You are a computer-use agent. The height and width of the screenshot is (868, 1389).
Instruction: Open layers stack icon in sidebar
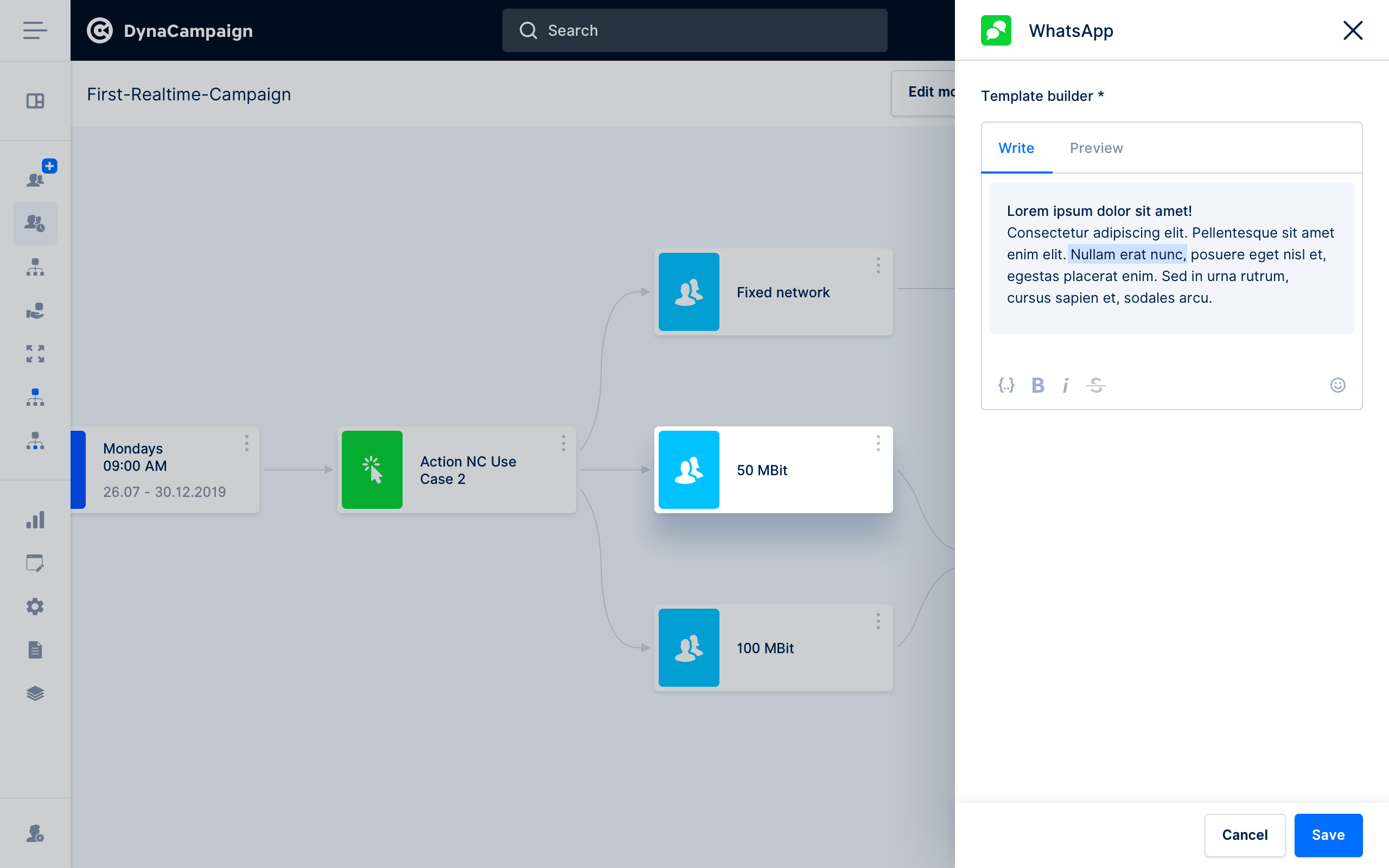tap(35, 693)
